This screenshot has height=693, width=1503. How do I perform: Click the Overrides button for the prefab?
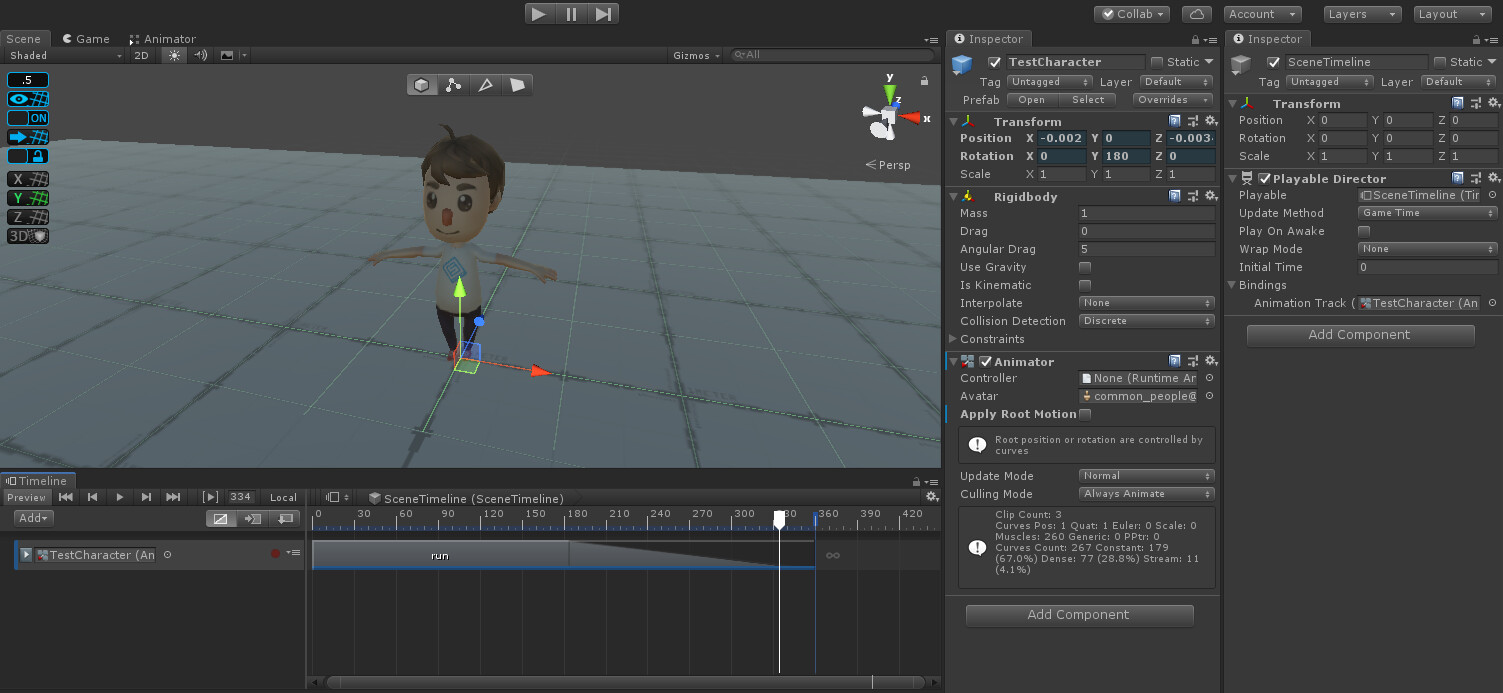(1171, 99)
